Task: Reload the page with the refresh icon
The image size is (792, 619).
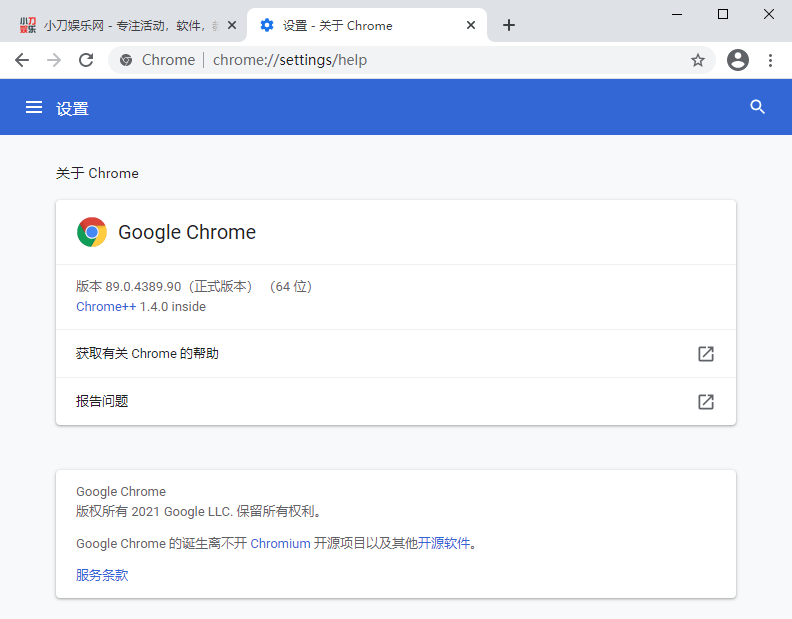Action: pyautogui.click(x=86, y=60)
